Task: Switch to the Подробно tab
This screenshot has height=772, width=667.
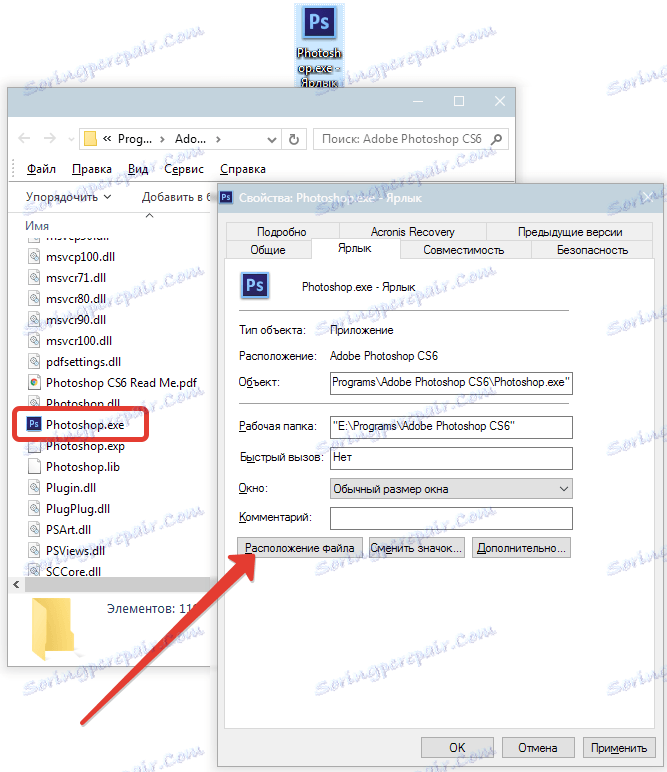Action: click(282, 231)
